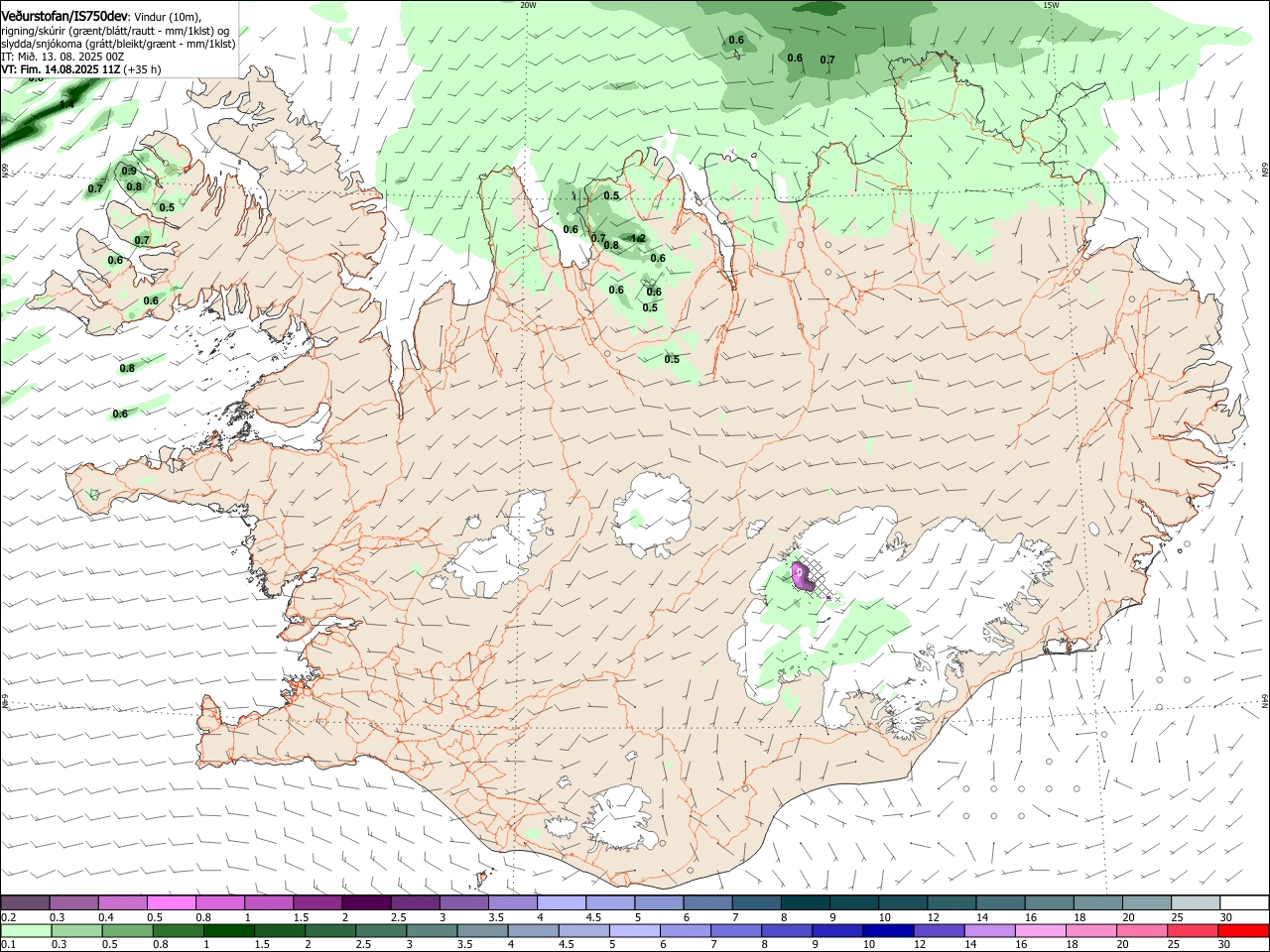Click the light green swatch starting at 0.3 in the green legend row
This screenshot has height=952, width=1270.
[x=75, y=930]
